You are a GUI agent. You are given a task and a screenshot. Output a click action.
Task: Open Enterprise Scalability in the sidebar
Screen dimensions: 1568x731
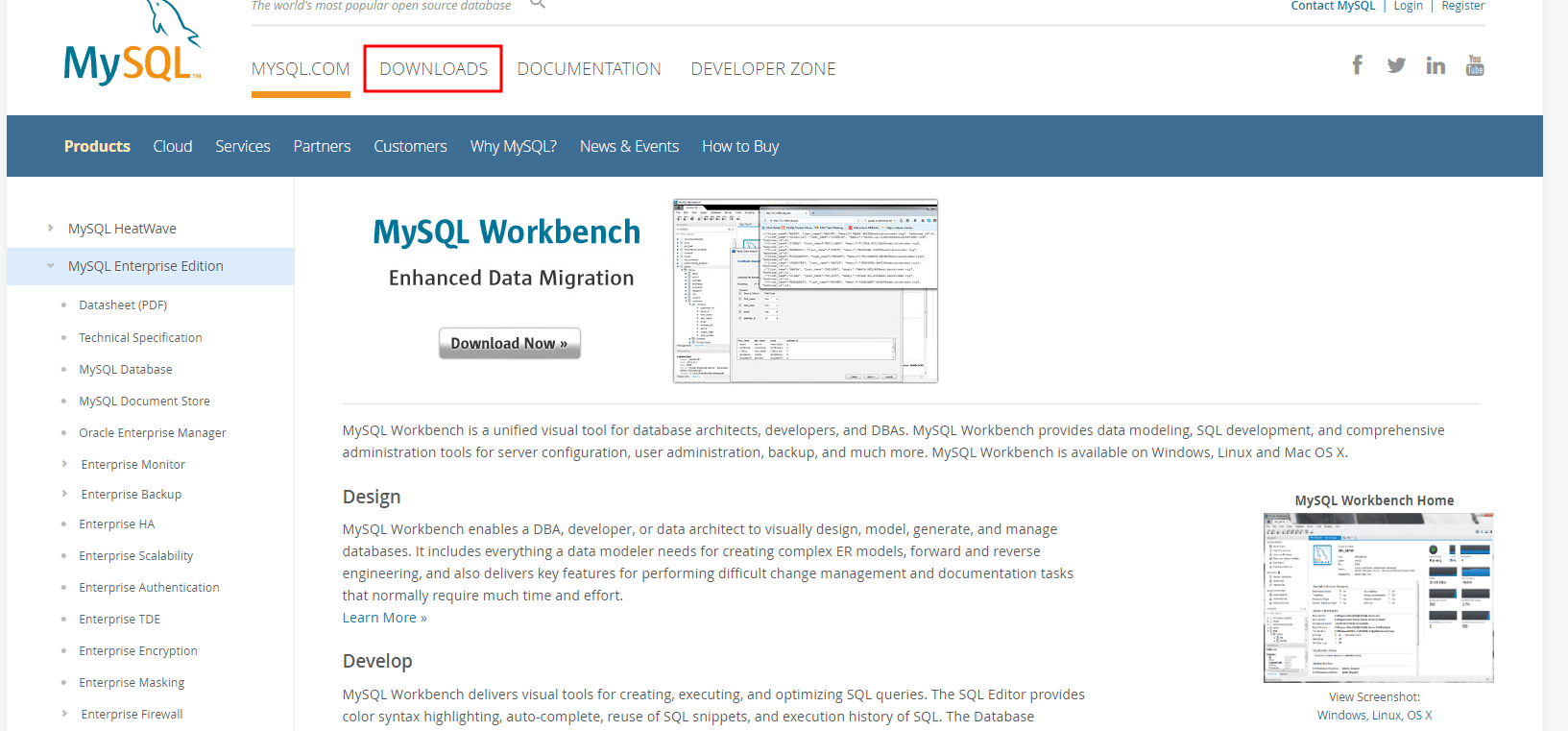tap(136, 555)
